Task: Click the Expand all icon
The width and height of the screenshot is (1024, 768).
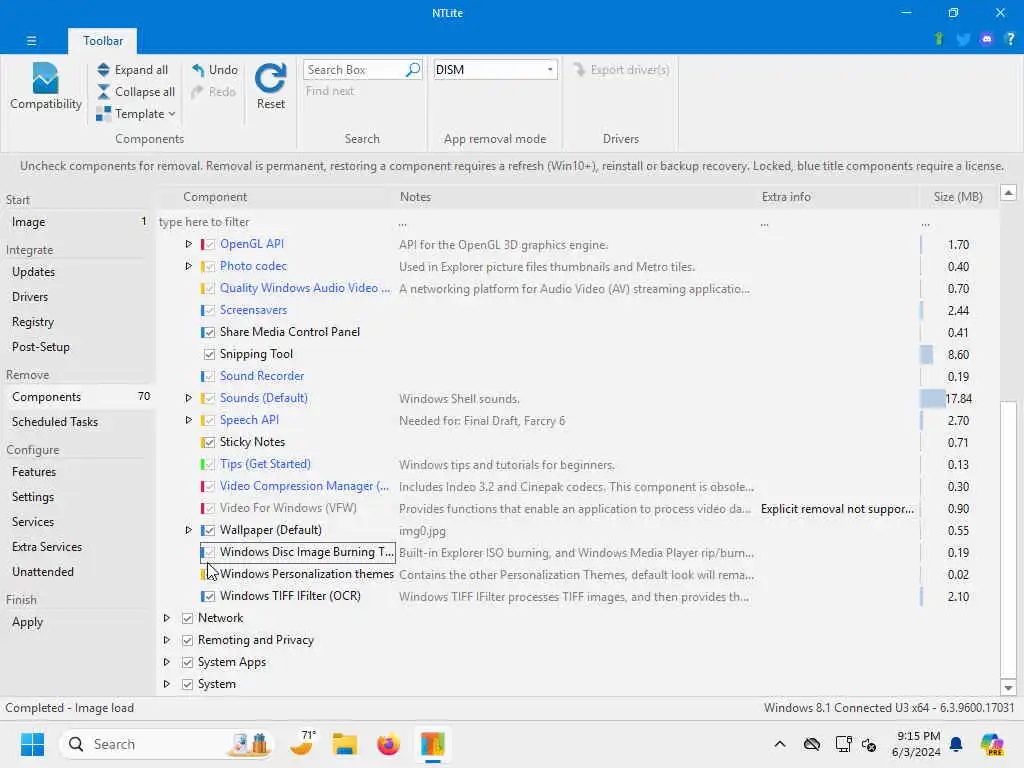Action: tap(103, 69)
